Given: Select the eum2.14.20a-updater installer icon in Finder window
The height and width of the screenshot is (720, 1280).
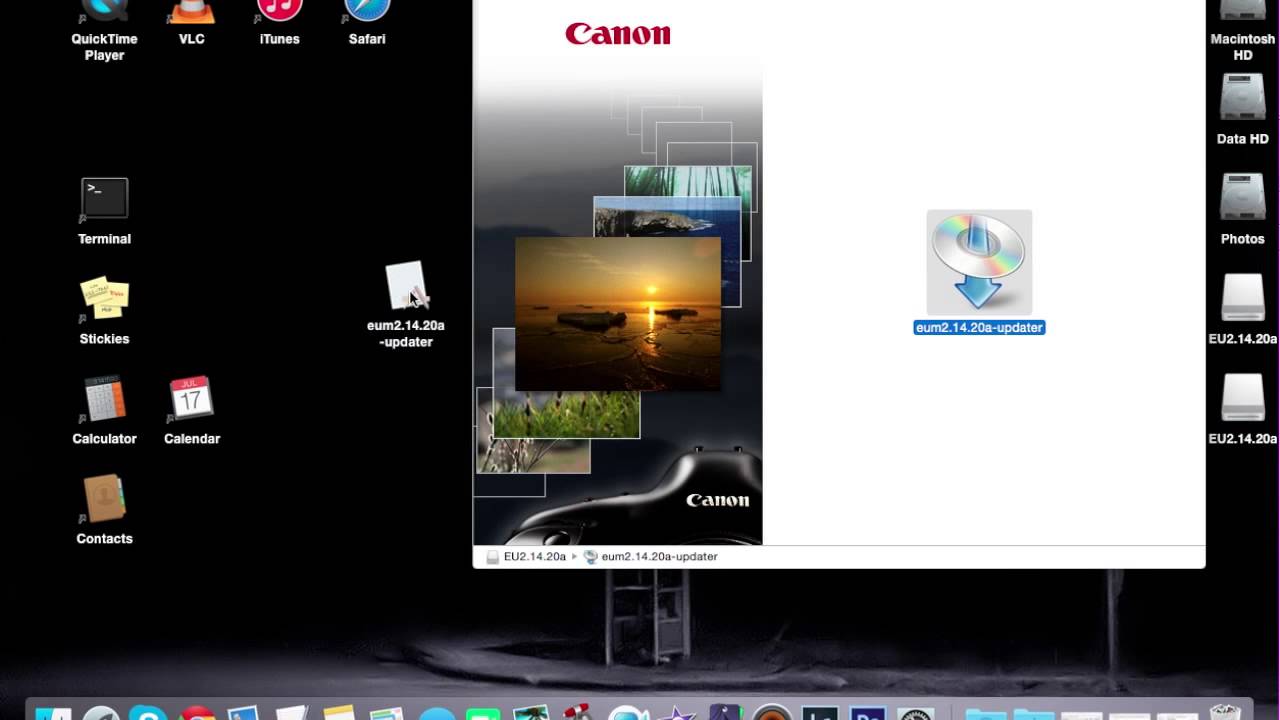Looking at the screenshot, I should tap(979, 262).
